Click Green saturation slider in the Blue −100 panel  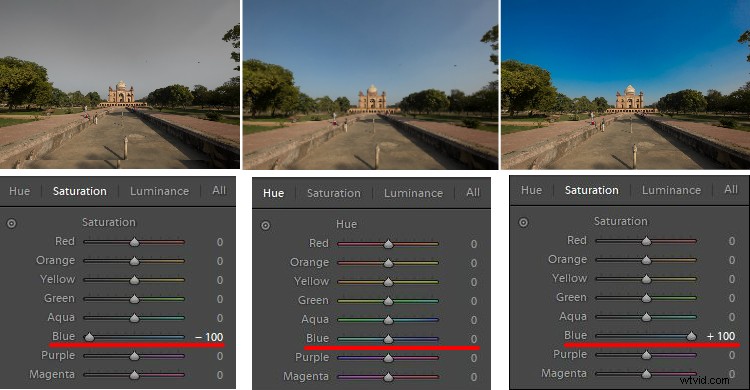[x=134, y=299]
